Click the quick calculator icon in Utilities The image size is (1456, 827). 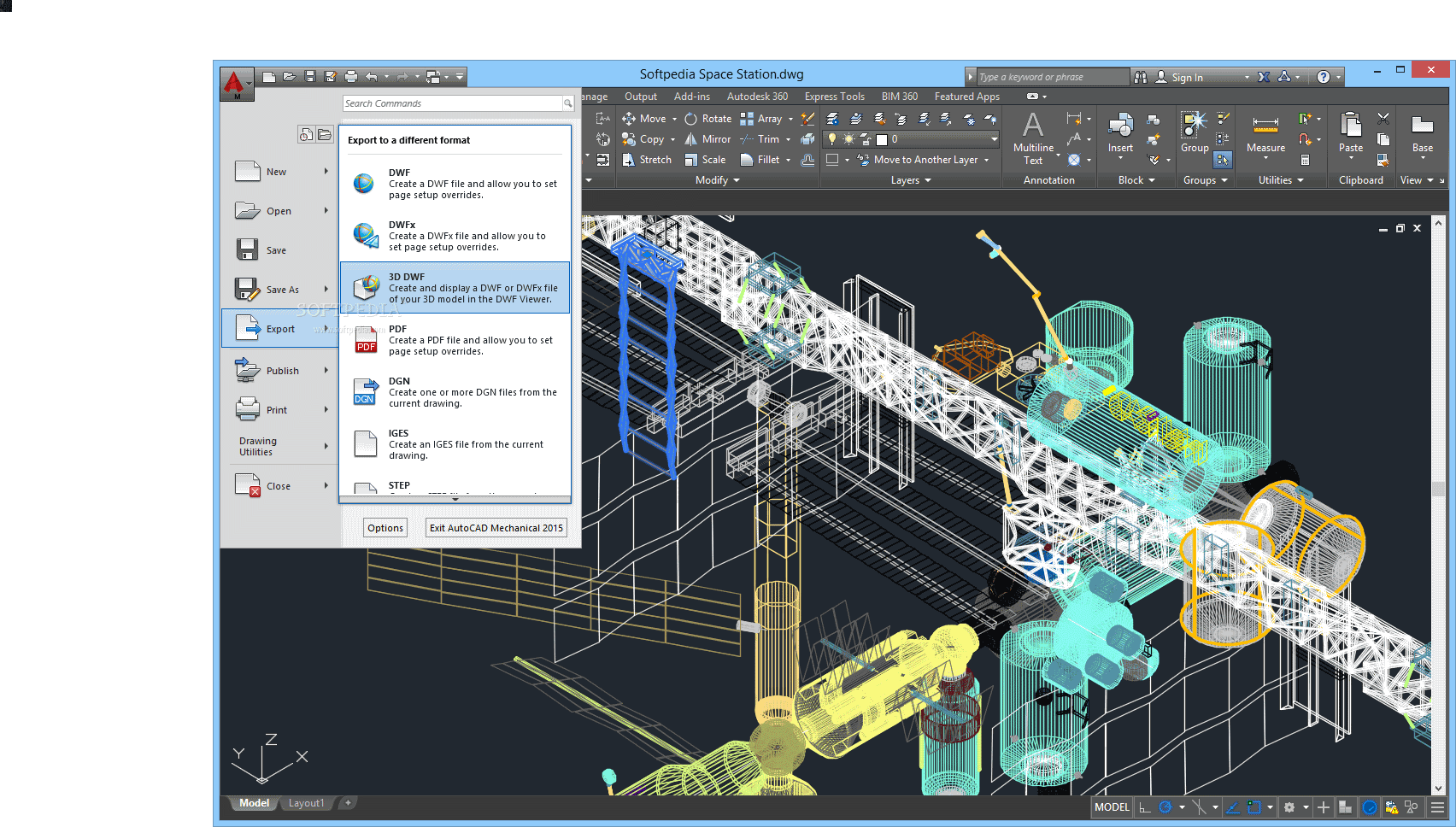click(x=1305, y=160)
